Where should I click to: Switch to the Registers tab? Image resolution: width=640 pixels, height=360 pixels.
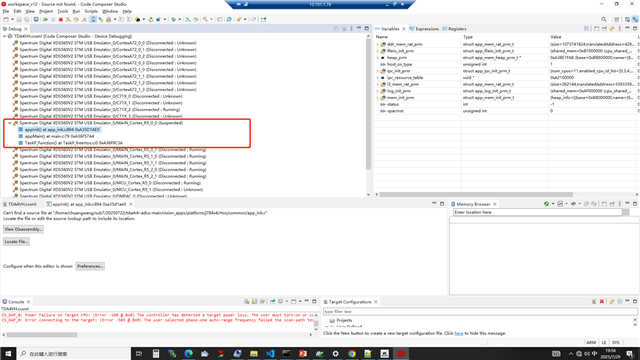(x=454, y=29)
